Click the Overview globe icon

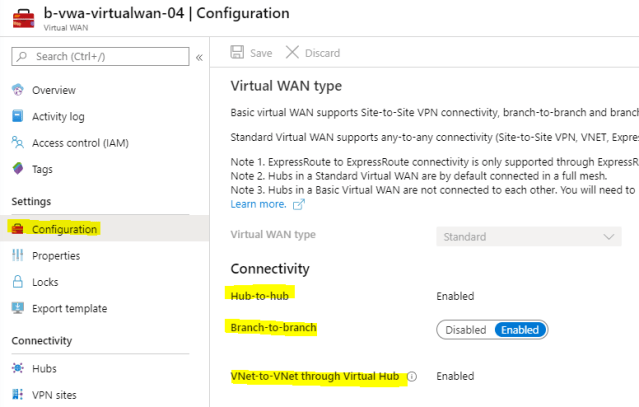(x=18, y=90)
